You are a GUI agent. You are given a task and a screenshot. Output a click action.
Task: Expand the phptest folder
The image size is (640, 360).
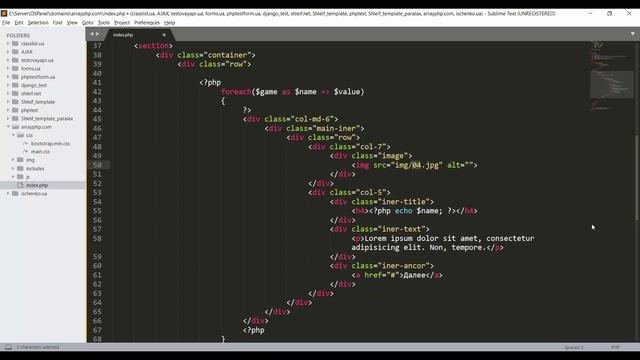[8, 110]
